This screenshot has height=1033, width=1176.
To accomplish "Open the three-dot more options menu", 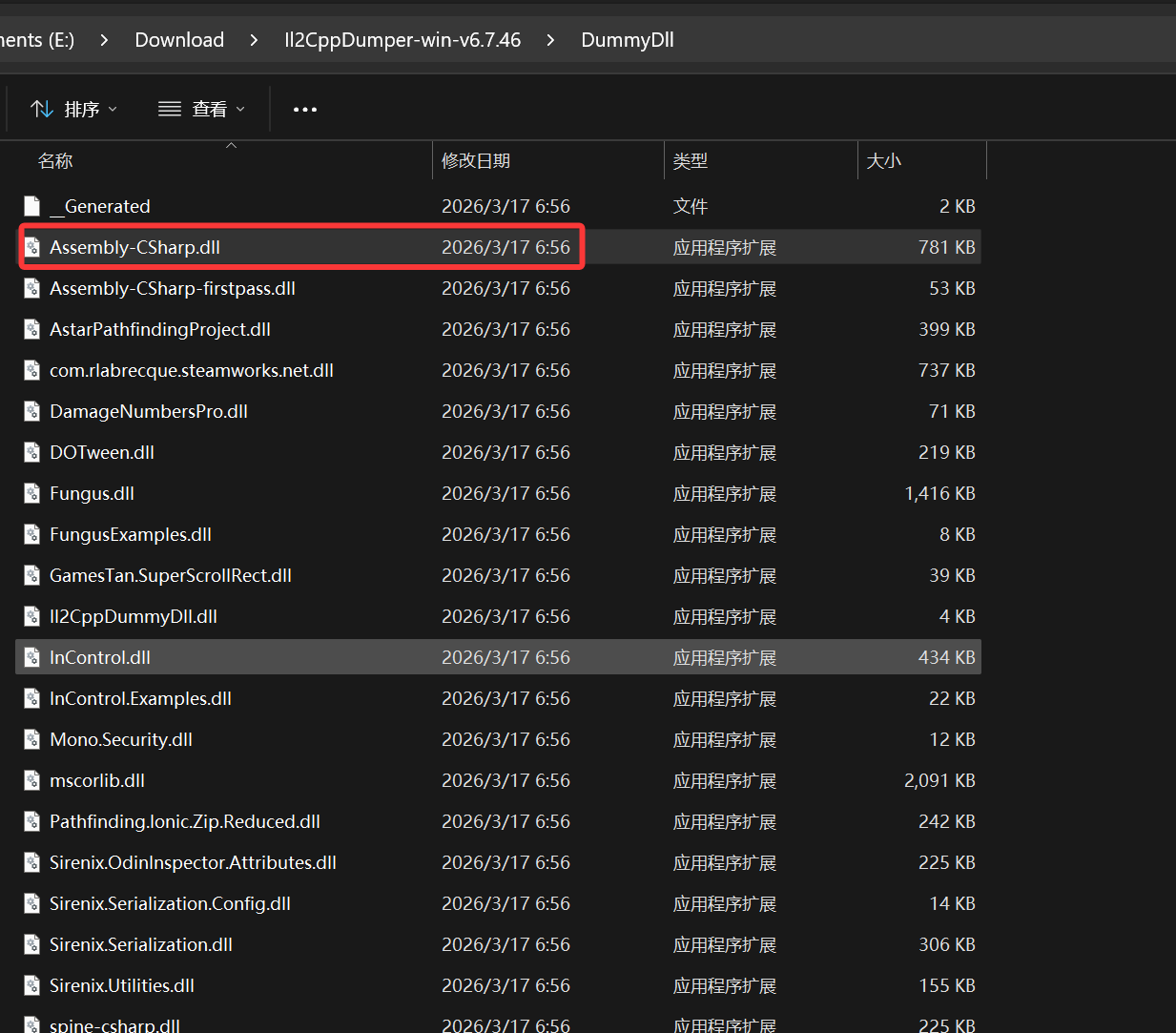I will coord(305,110).
